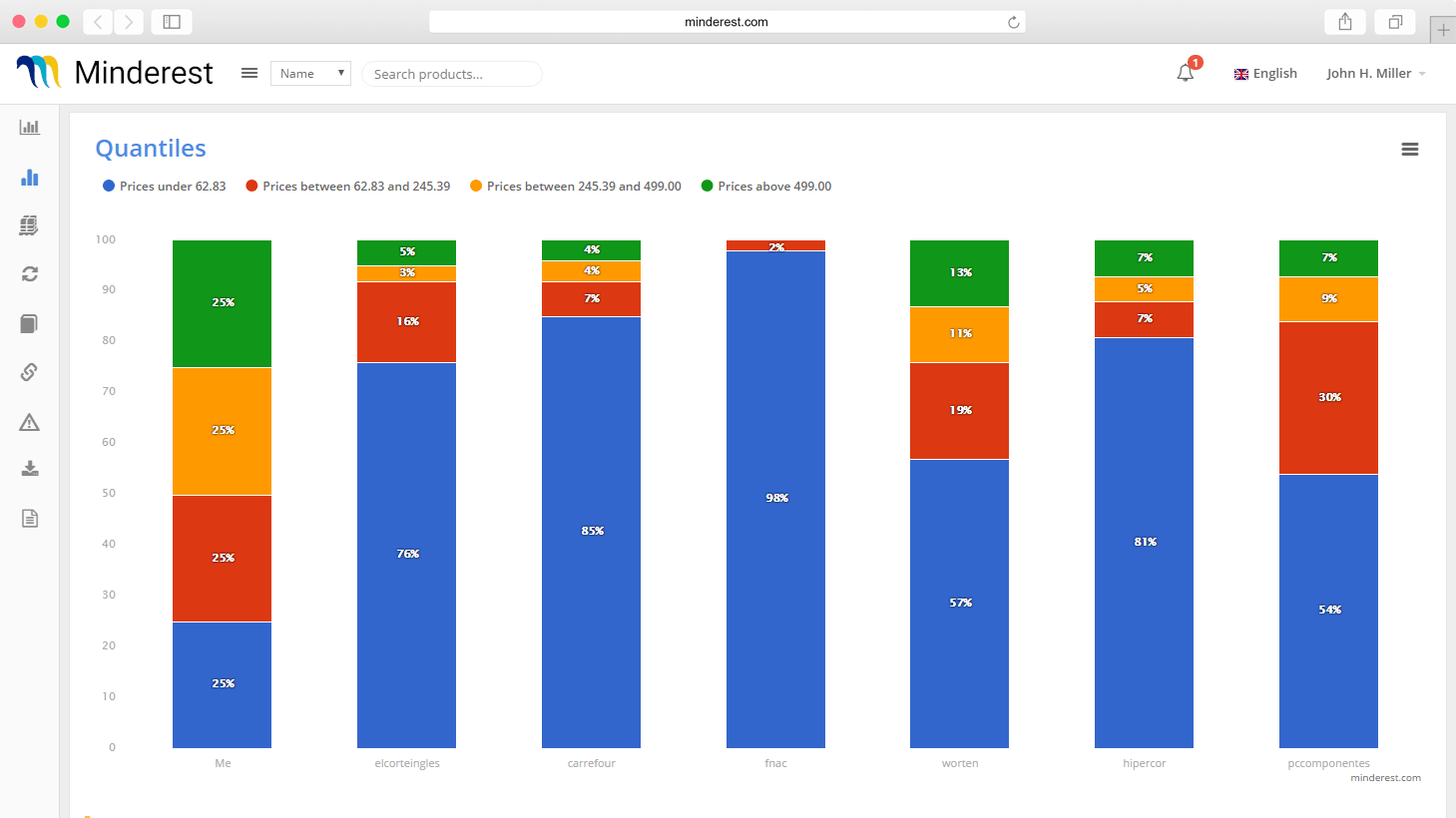Click the Me bar's green 25% segment
1456x818 pixels.
pos(222,303)
